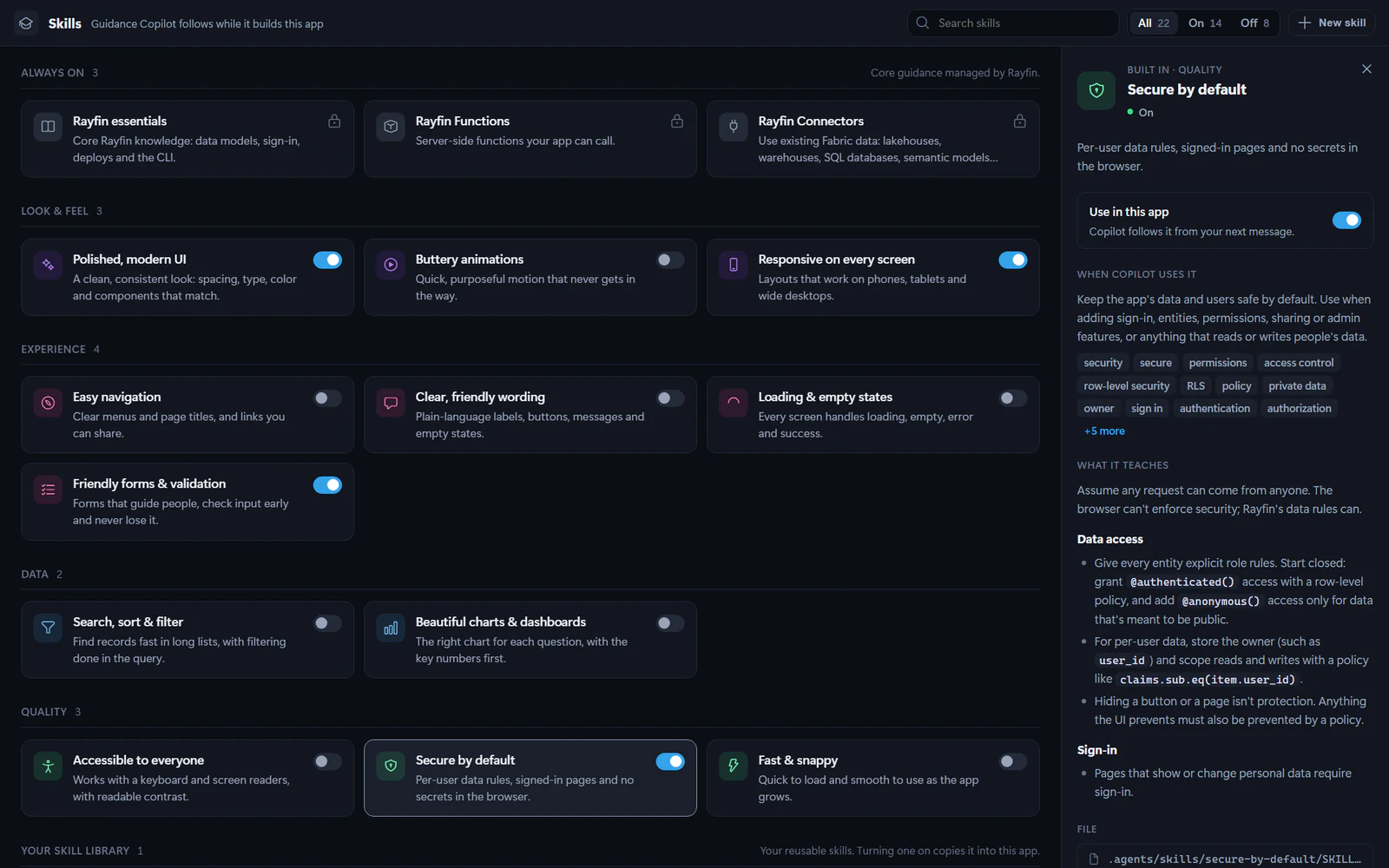Viewport: 1389px width, 868px height.
Task: Click the Skills logo icon in header
Action: tap(26, 23)
